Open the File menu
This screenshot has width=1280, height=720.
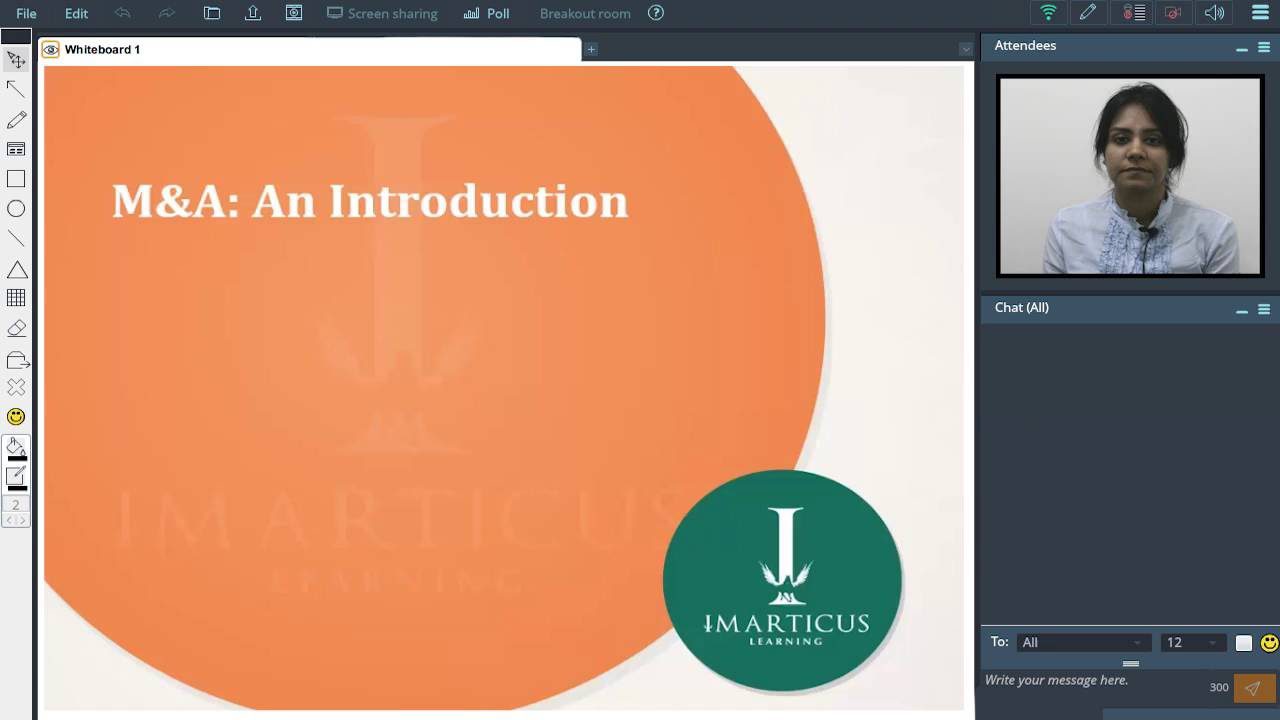(x=26, y=13)
